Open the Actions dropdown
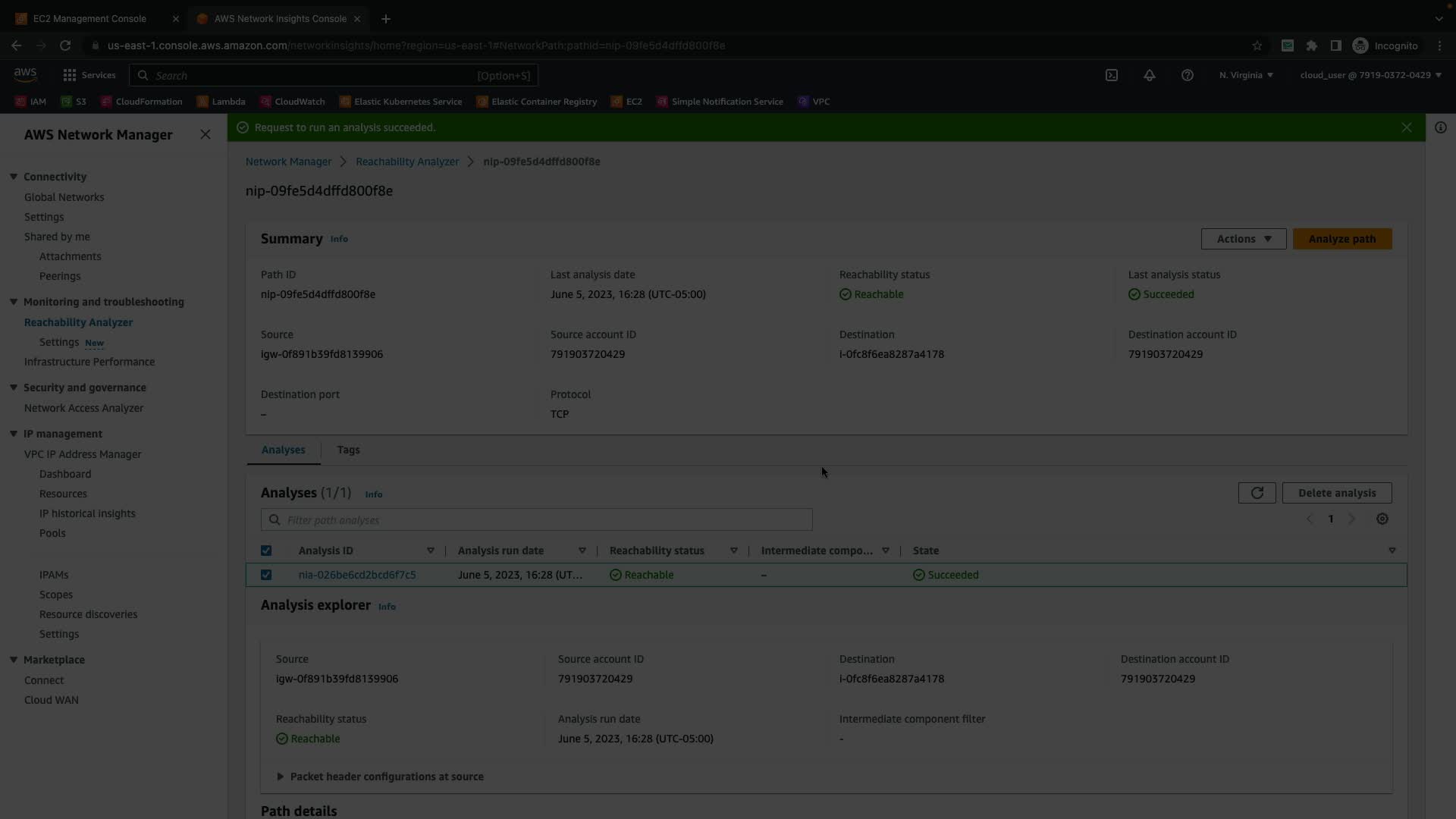This screenshot has height=819, width=1456. tap(1244, 239)
